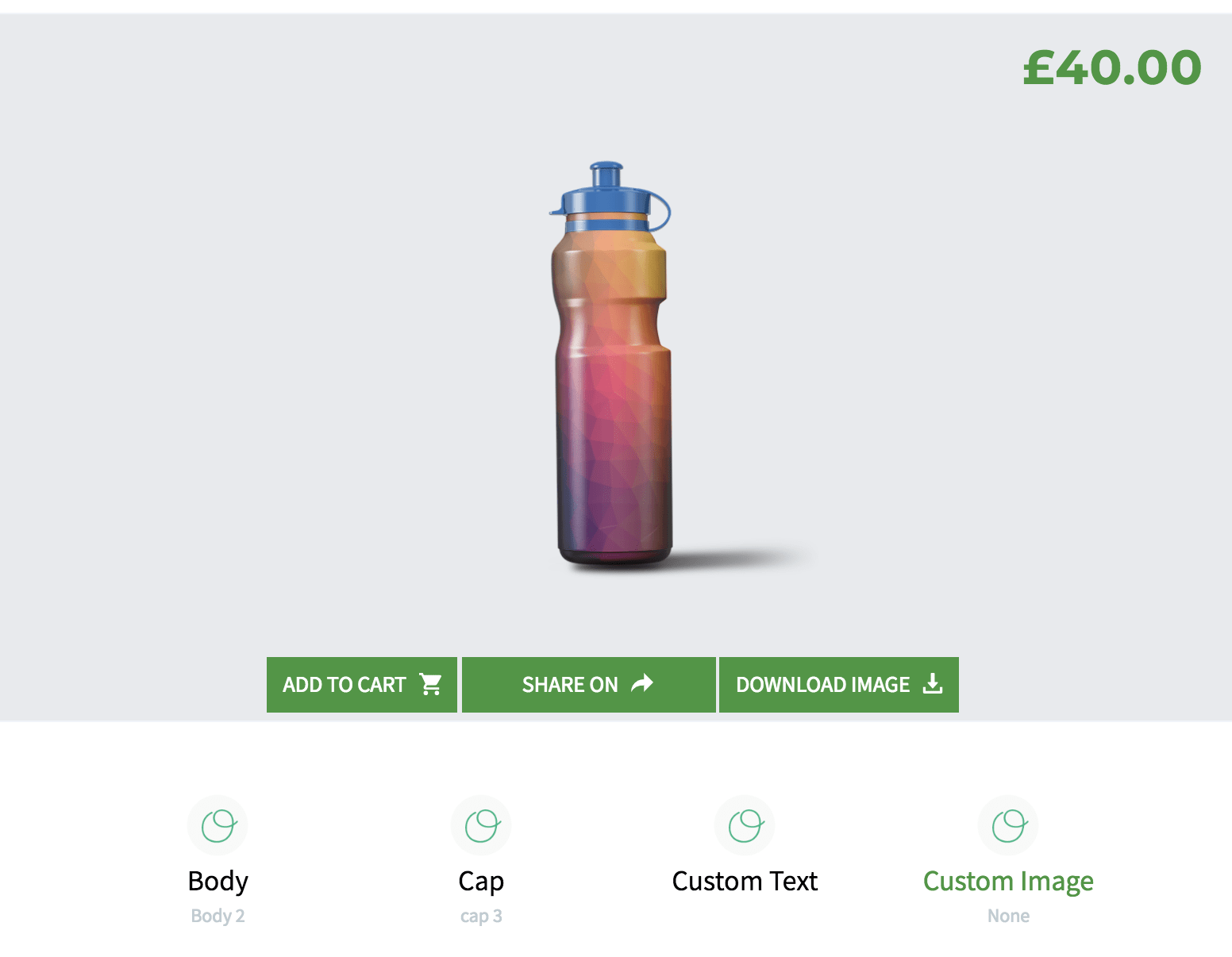This screenshot has width=1232, height=957.
Task: Click the bottle preview image
Action: [613, 397]
